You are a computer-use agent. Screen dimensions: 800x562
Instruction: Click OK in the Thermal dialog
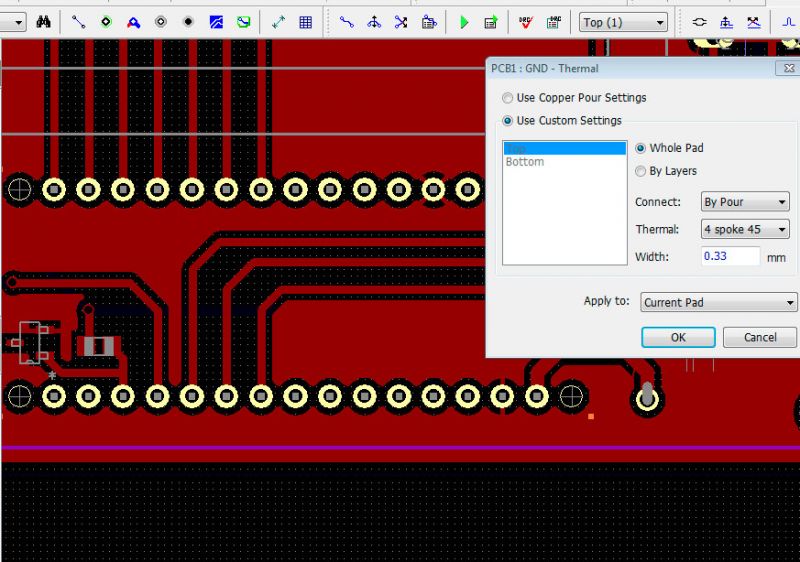tap(678, 337)
